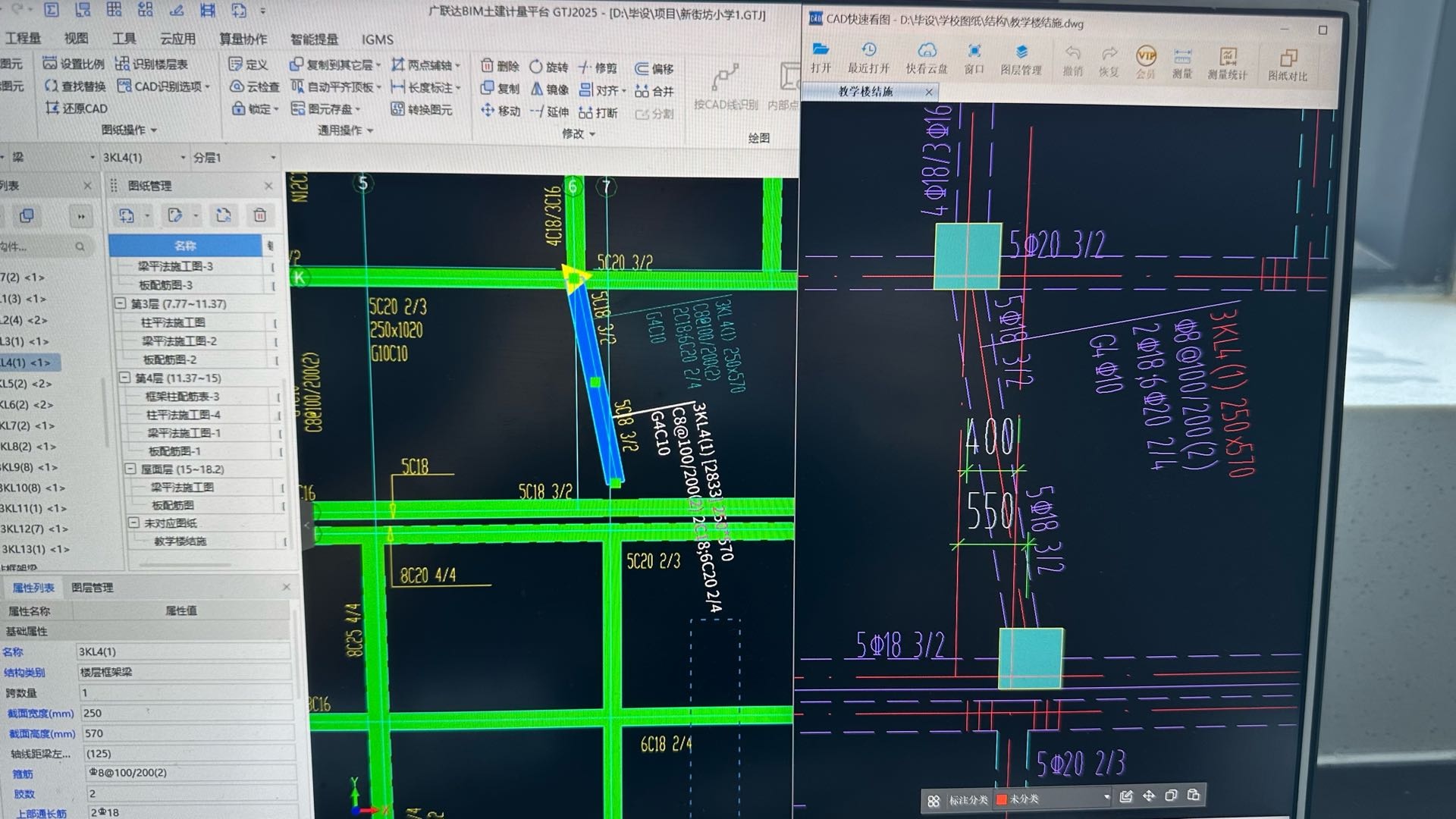
Task: Open 自动平齐顶板 dropdown
Action: coord(378,87)
